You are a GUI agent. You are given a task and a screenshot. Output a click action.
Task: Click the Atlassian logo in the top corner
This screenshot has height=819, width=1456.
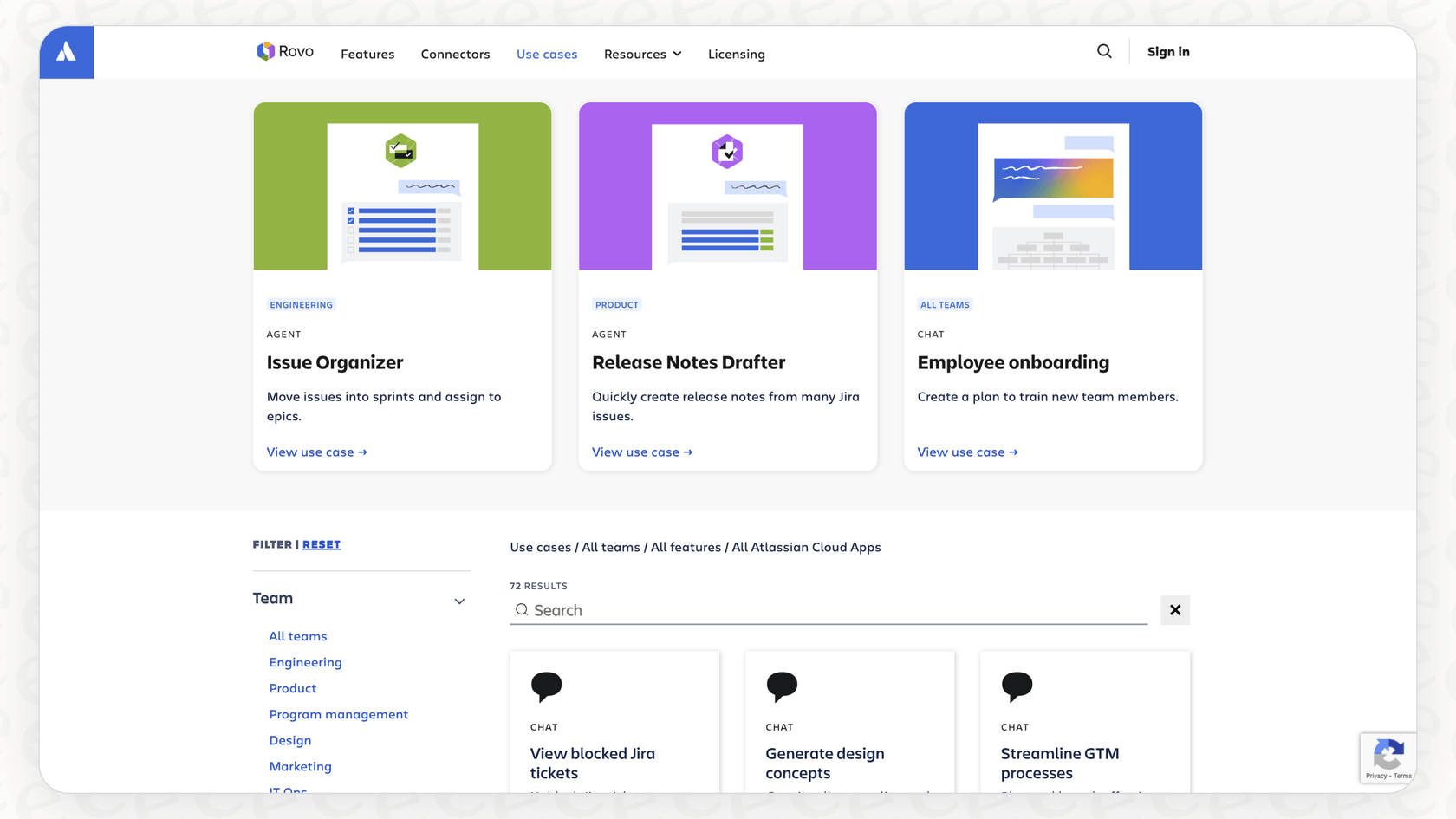click(x=66, y=51)
